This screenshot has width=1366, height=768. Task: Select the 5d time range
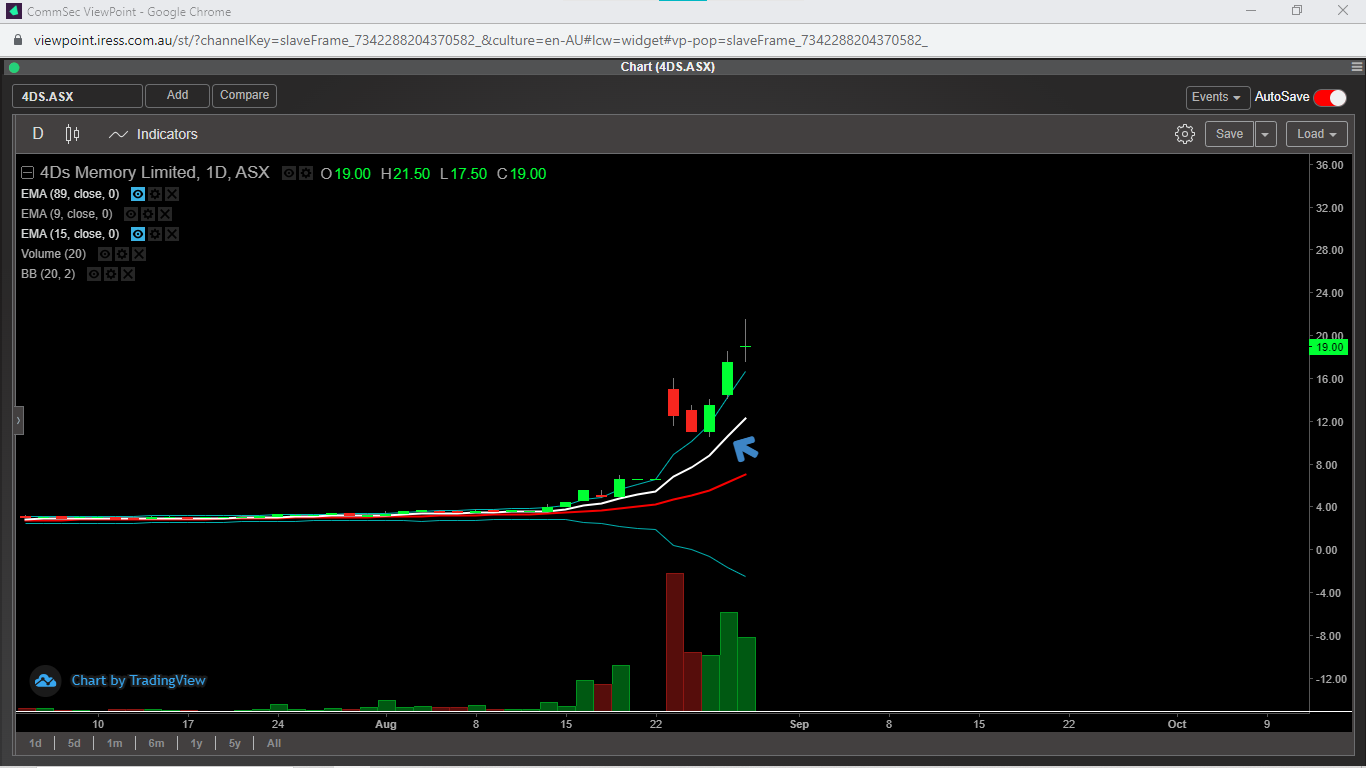pos(75,743)
